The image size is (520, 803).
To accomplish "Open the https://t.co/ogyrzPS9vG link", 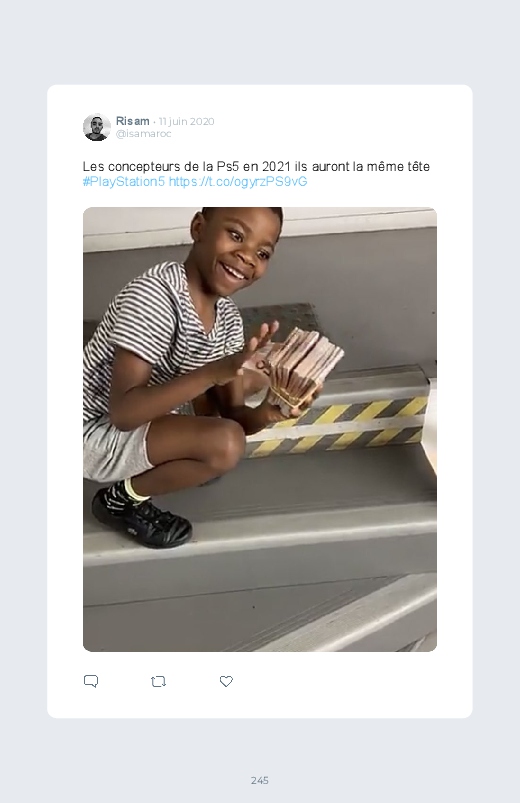I will 238,182.
